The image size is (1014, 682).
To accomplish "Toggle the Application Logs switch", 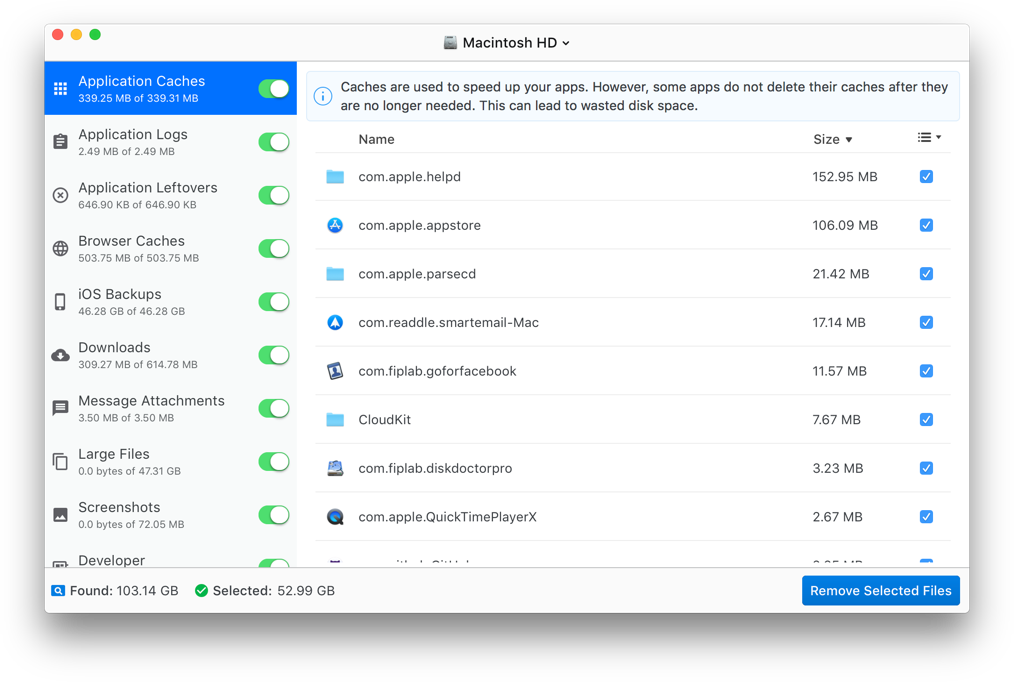I will (274, 142).
